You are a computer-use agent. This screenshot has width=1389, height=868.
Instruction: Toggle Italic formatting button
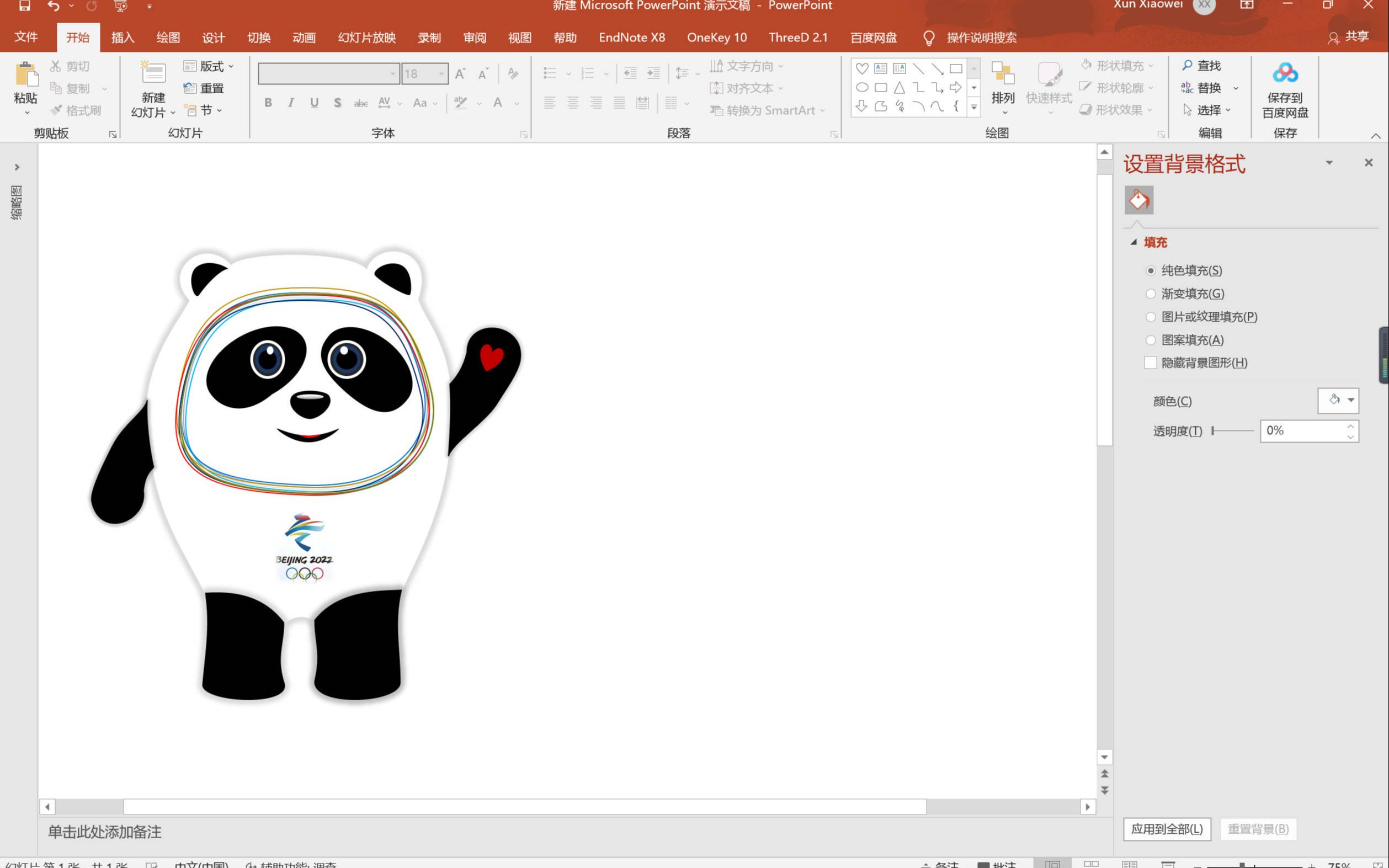291,103
